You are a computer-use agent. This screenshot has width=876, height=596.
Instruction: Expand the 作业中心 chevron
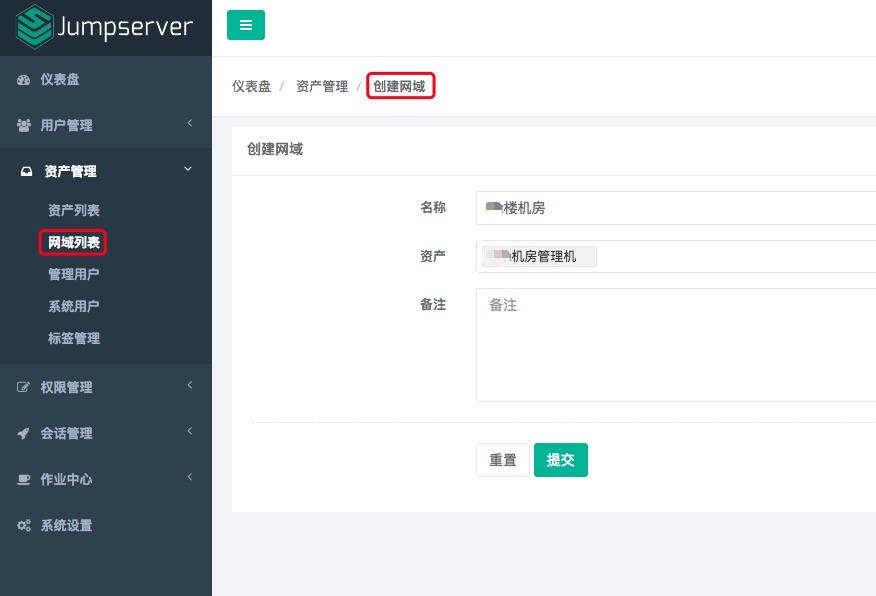click(x=189, y=476)
